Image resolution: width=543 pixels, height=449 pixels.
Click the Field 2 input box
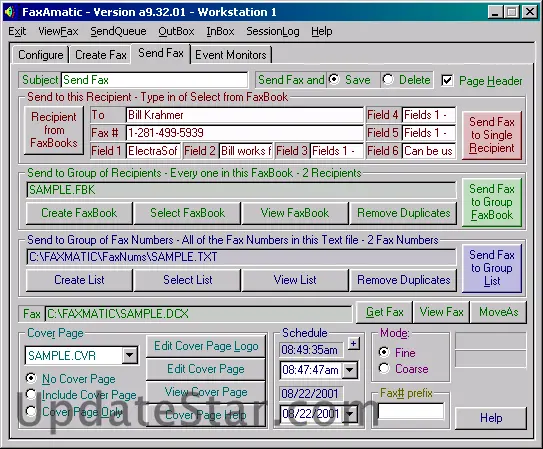pyautogui.click(x=246, y=151)
